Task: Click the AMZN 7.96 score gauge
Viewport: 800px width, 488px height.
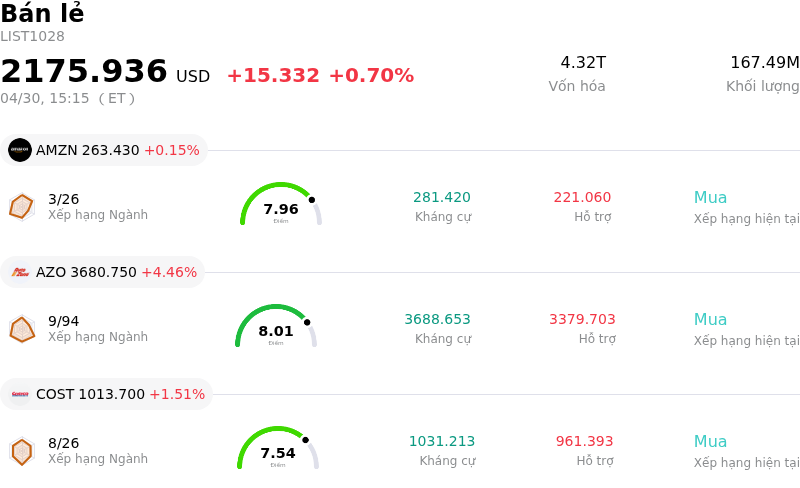Action: [x=280, y=206]
